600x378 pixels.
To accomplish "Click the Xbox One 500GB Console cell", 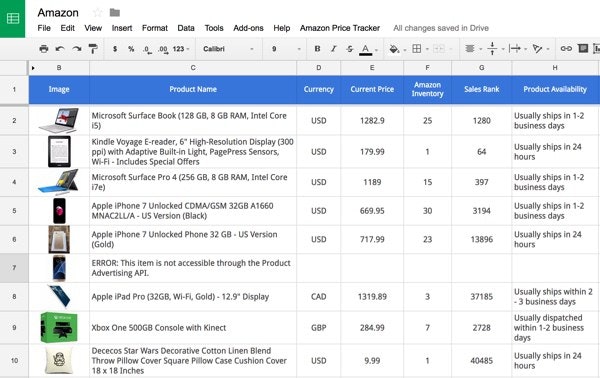I will point(193,327).
